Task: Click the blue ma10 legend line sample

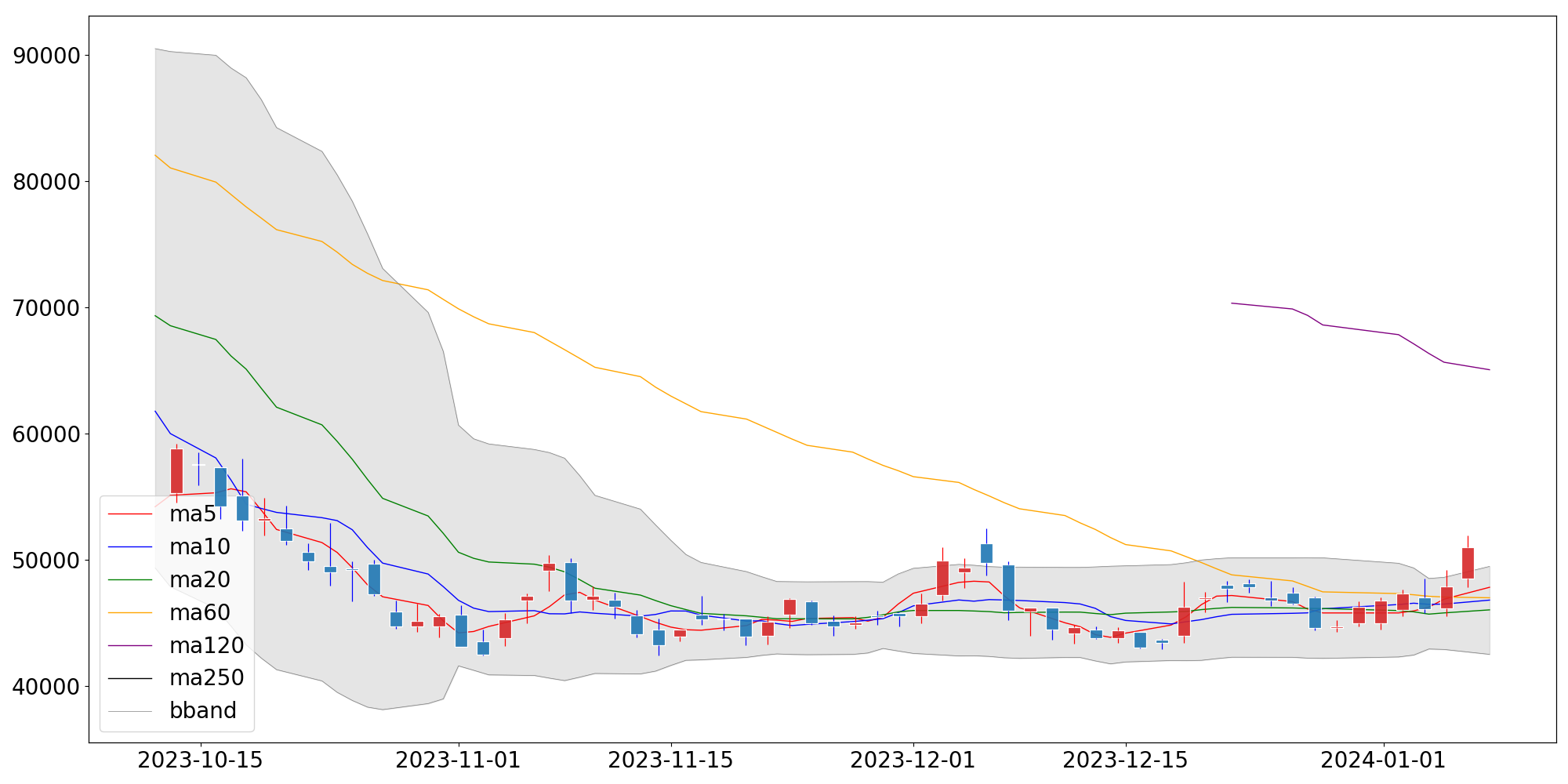Action: [x=129, y=547]
